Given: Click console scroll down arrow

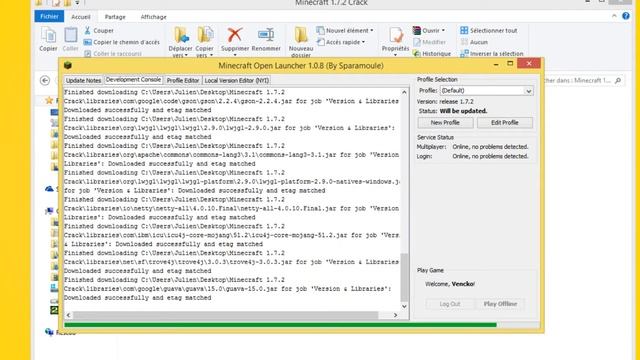Looking at the screenshot, I should click(404, 307).
